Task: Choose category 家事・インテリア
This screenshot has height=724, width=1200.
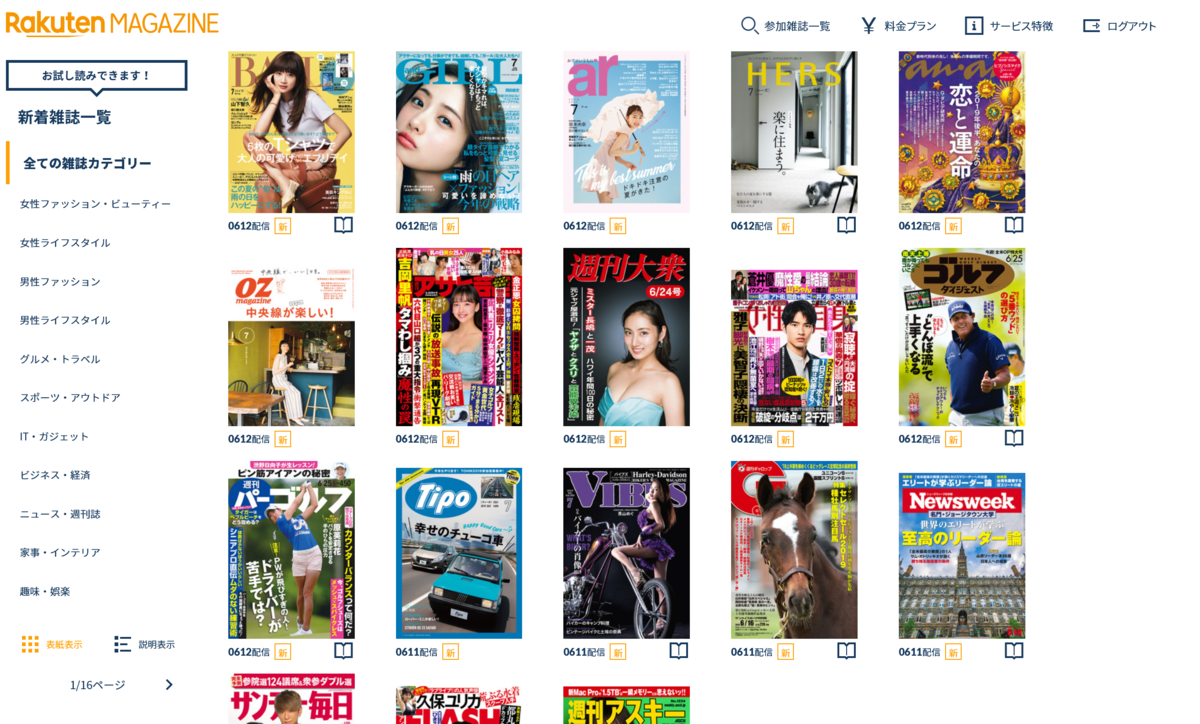Action: point(60,553)
